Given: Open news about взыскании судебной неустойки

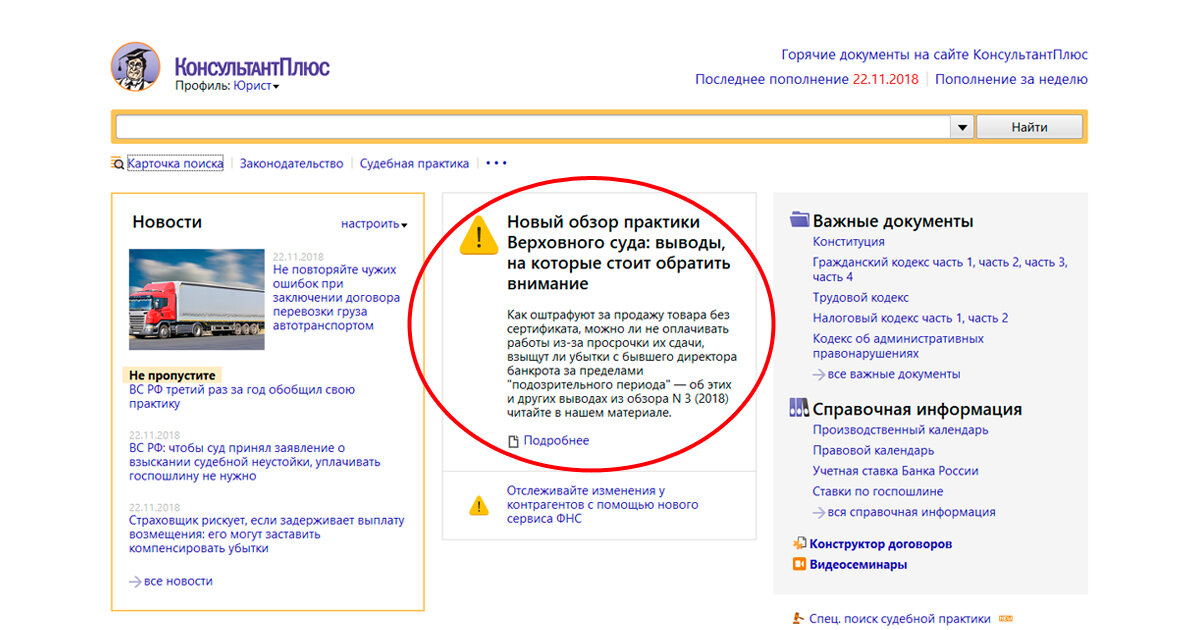Looking at the screenshot, I should coord(255,462).
